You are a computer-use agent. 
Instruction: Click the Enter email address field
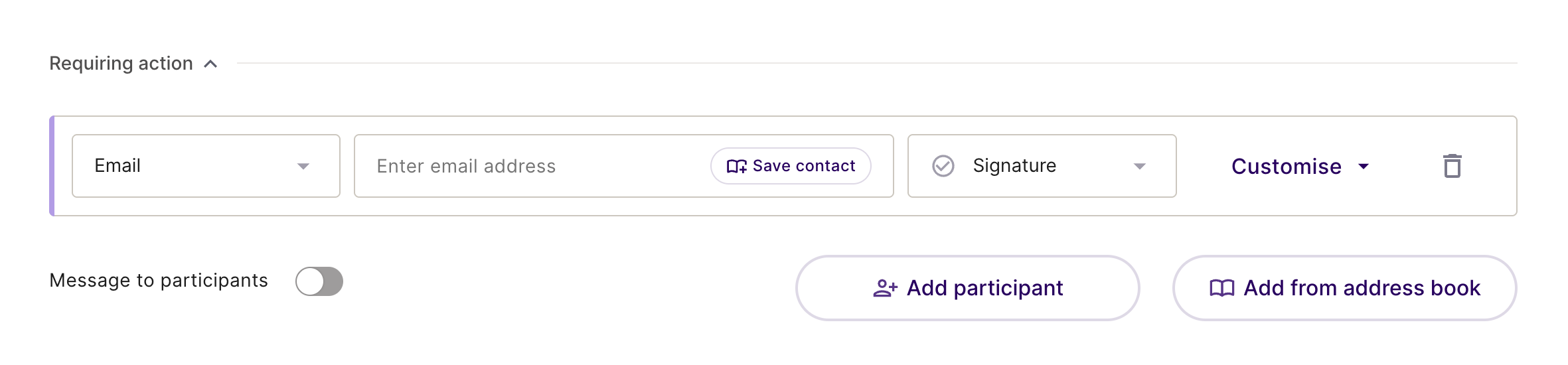(531, 166)
